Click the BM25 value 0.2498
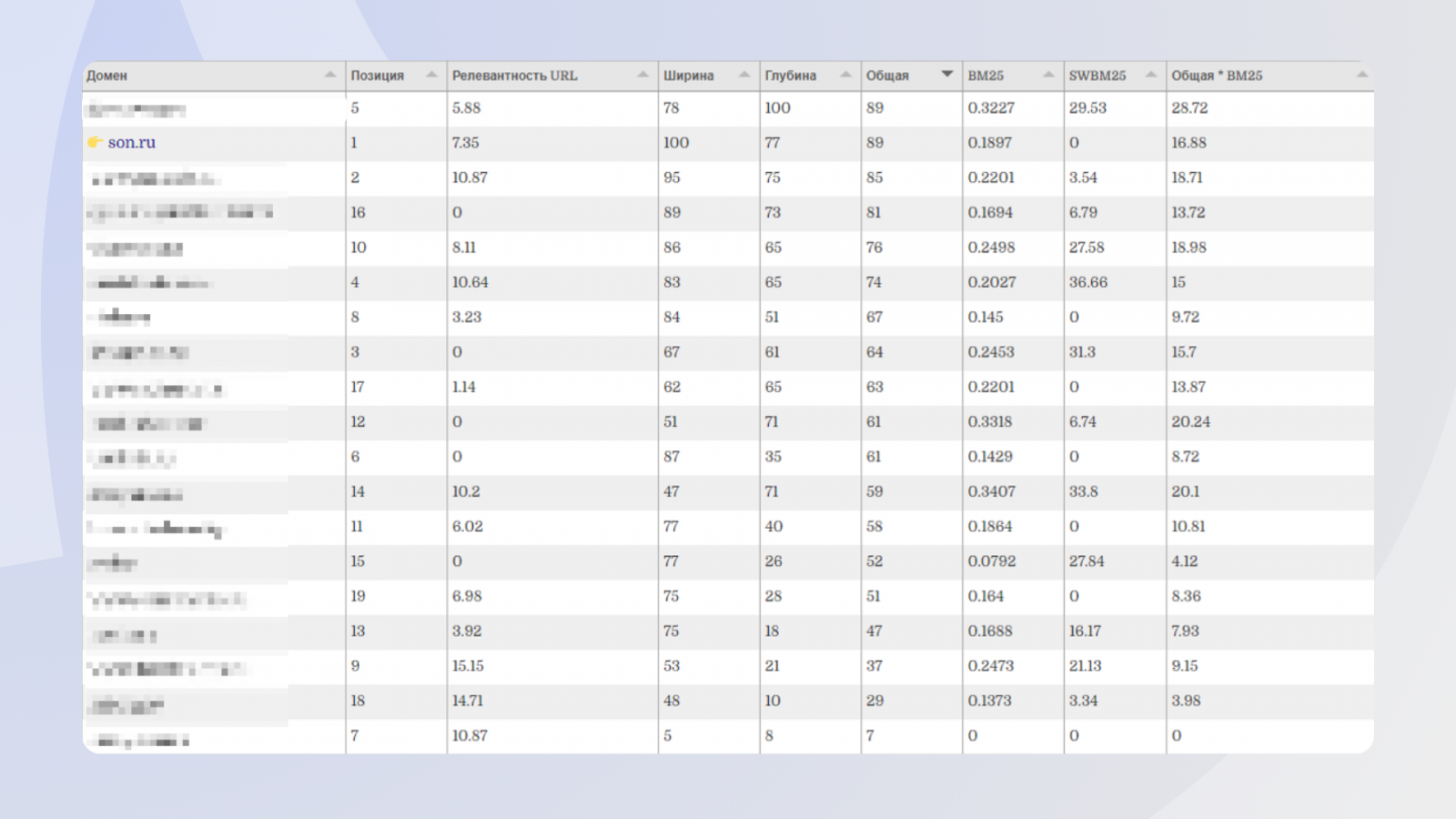This screenshot has height=819, width=1456. point(991,248)
